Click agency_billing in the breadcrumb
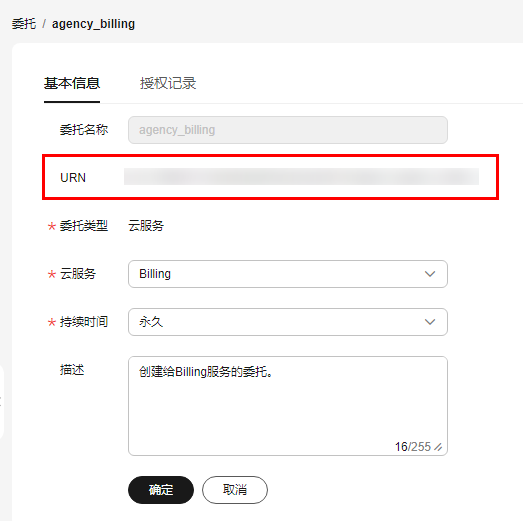Screen dimensions: 523x521 (x=93, y=24)
